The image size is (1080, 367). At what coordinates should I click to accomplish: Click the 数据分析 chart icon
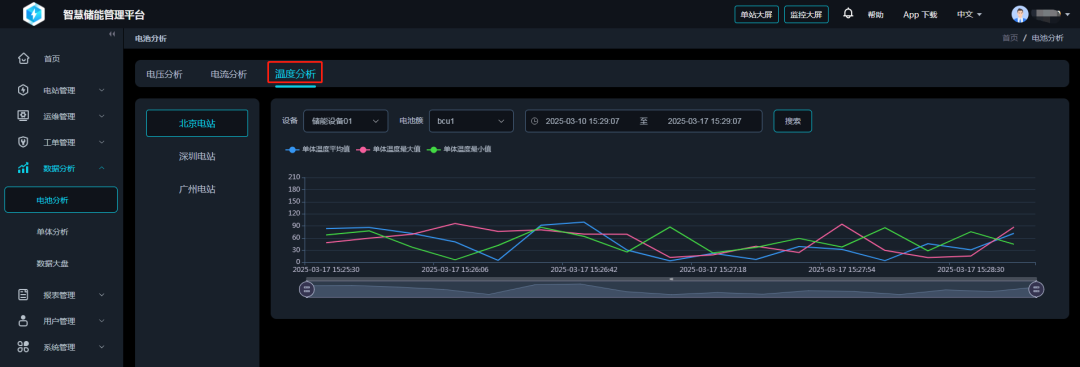pos(23,168)
